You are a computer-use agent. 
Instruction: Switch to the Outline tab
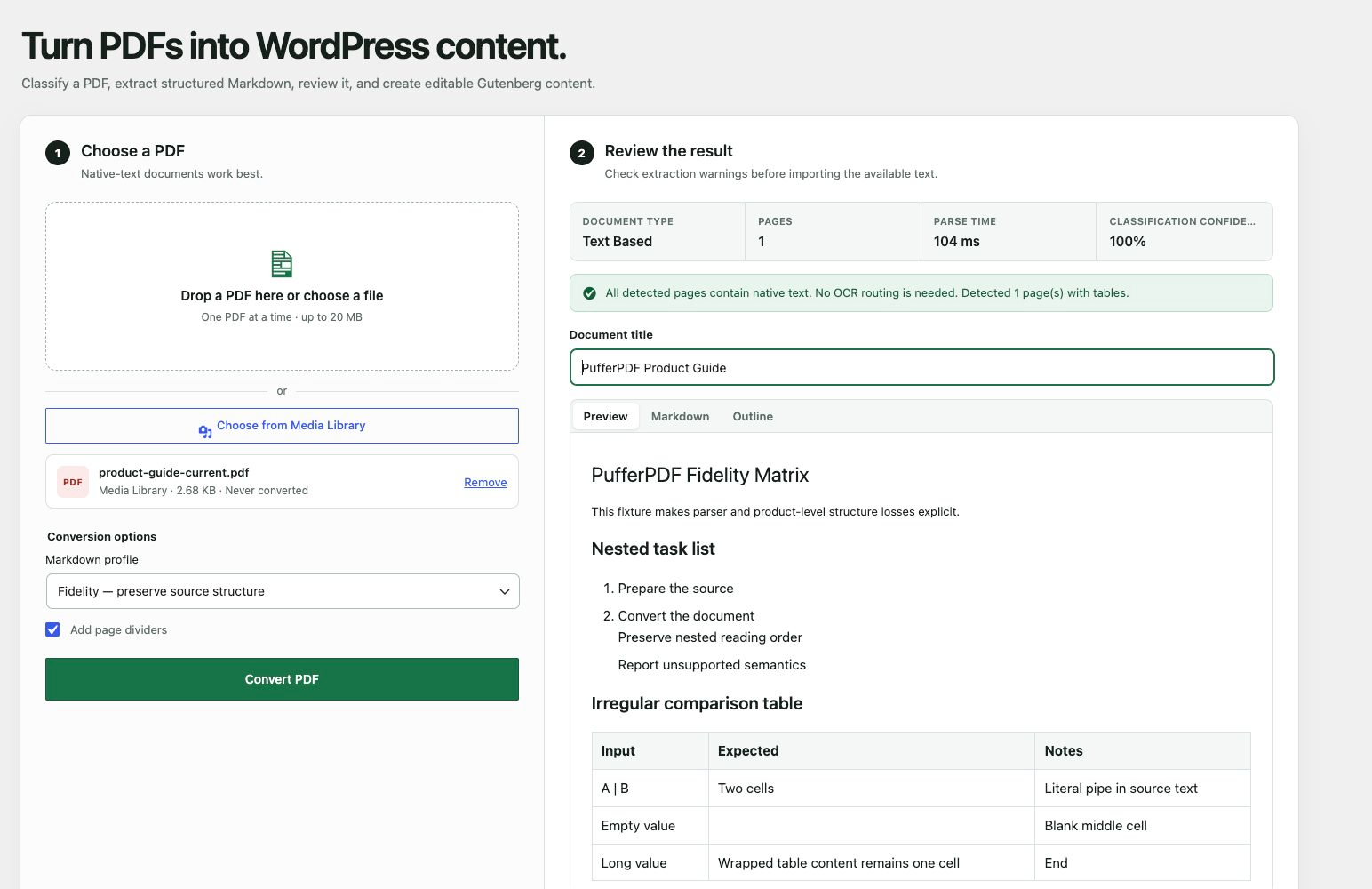point(753,416)
